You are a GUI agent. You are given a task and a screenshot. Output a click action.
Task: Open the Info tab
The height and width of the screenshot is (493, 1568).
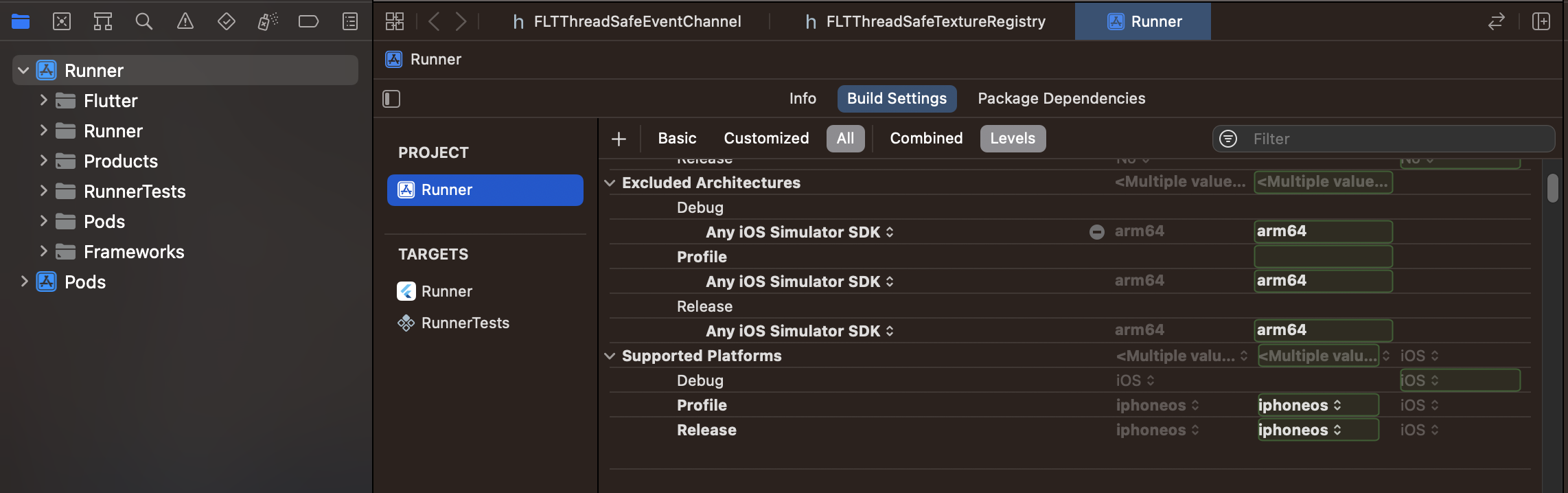[x=803, y=99]
